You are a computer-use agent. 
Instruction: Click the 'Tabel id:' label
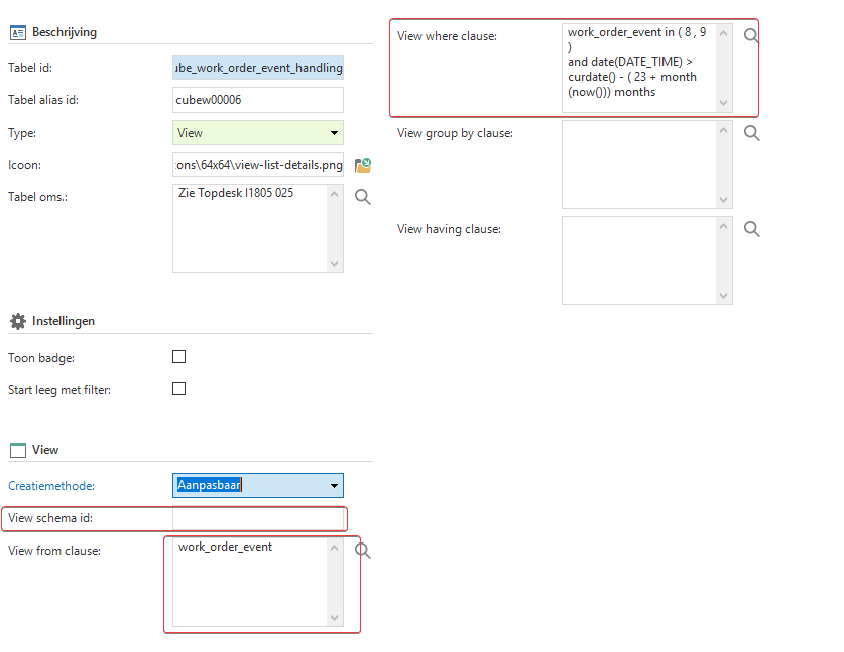[30, 68]
